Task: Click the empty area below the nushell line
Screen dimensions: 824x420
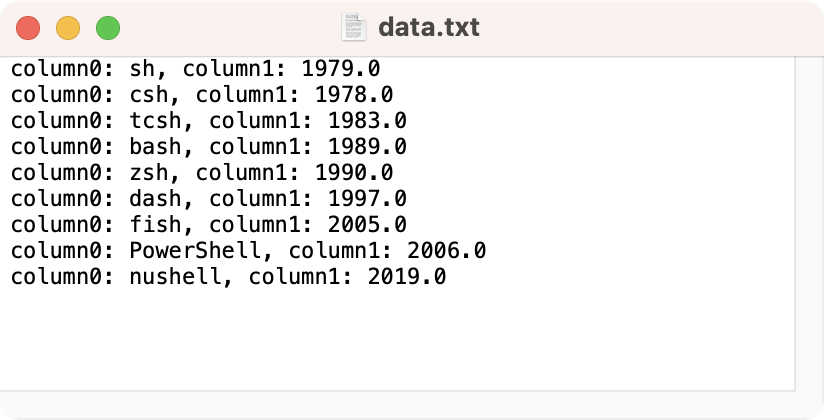Action: pos(400,340)
